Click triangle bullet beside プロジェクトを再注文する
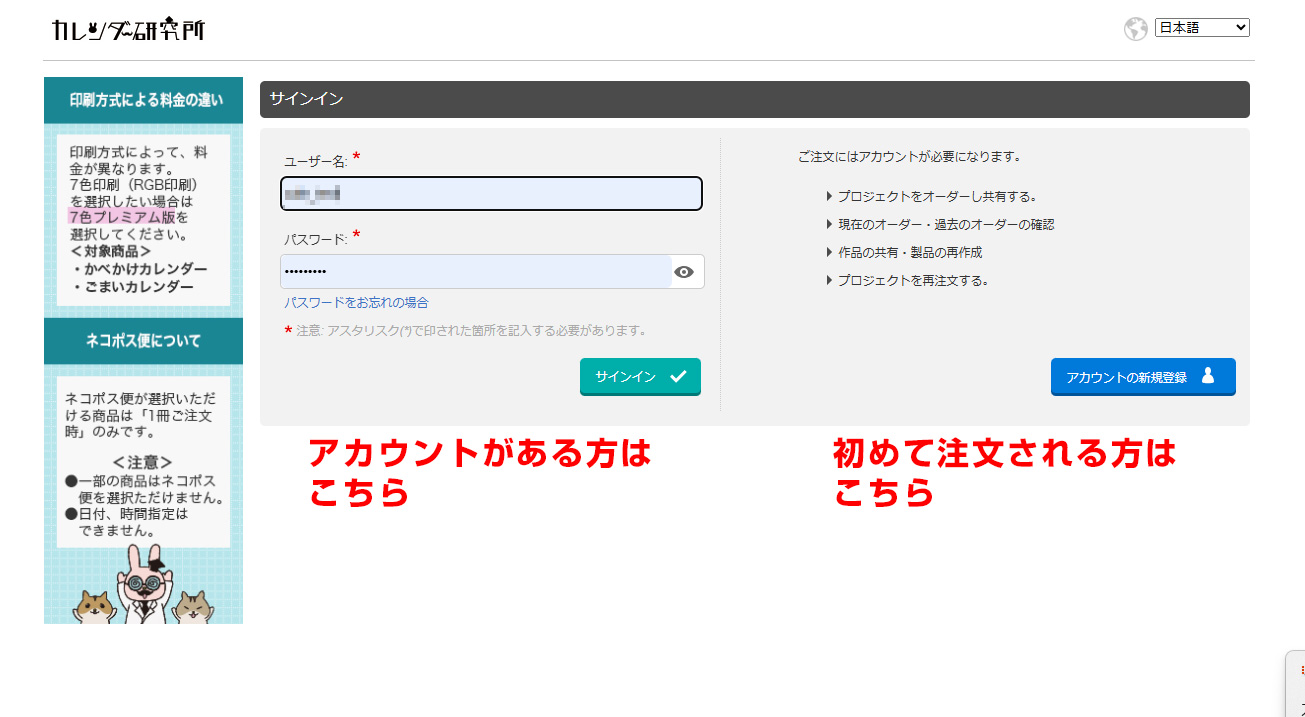Image resolution: width=1305 pixels, height=717 pixels. click(x=829, y=281)
